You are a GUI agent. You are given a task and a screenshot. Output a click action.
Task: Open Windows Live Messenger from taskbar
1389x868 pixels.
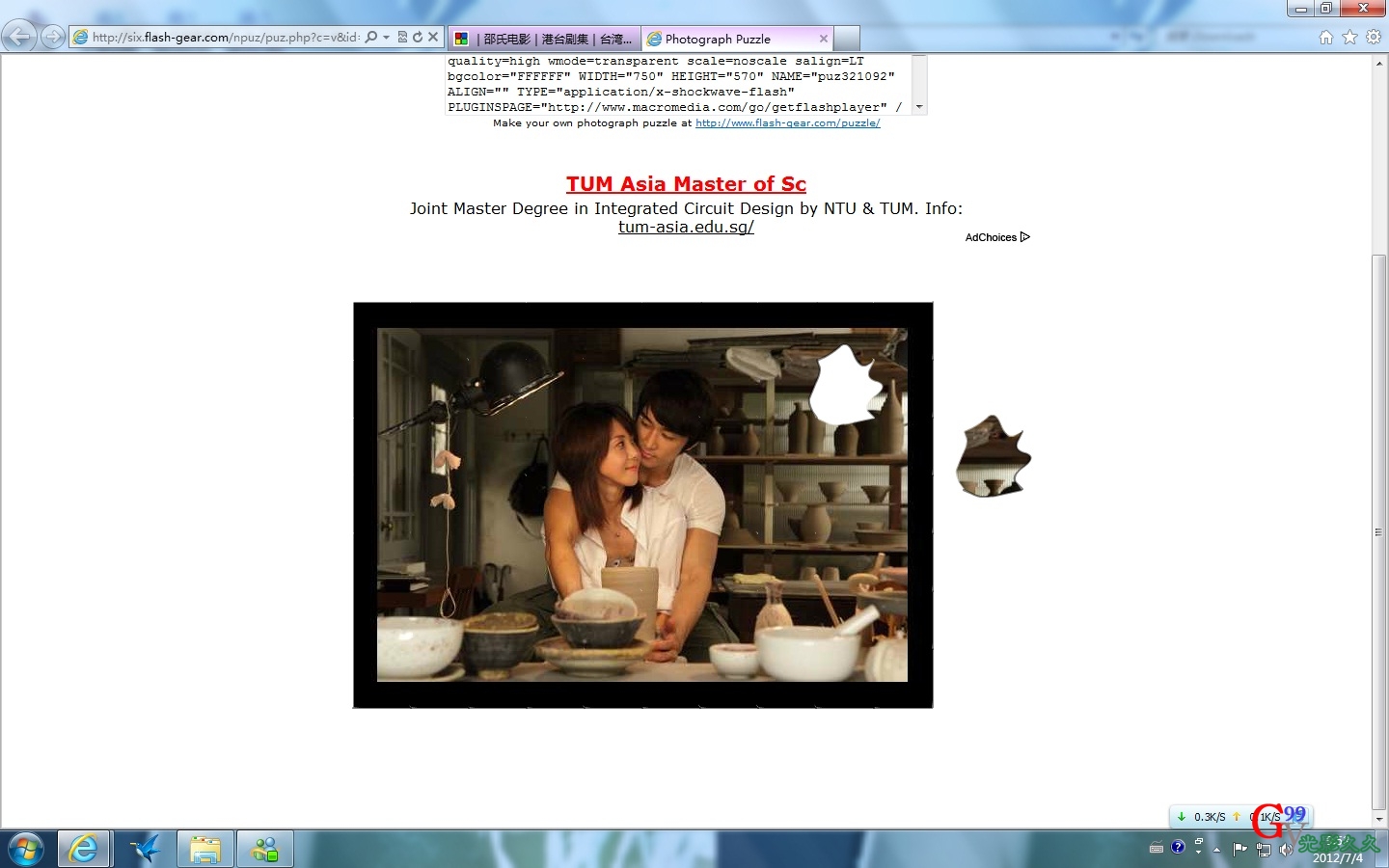pos(265,850)
